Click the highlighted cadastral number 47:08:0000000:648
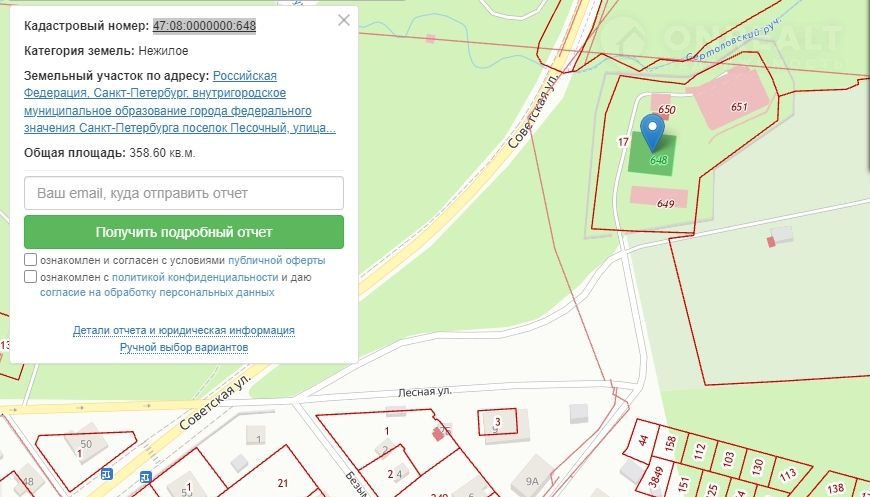The image size is (870, 497). click(204, 25)
